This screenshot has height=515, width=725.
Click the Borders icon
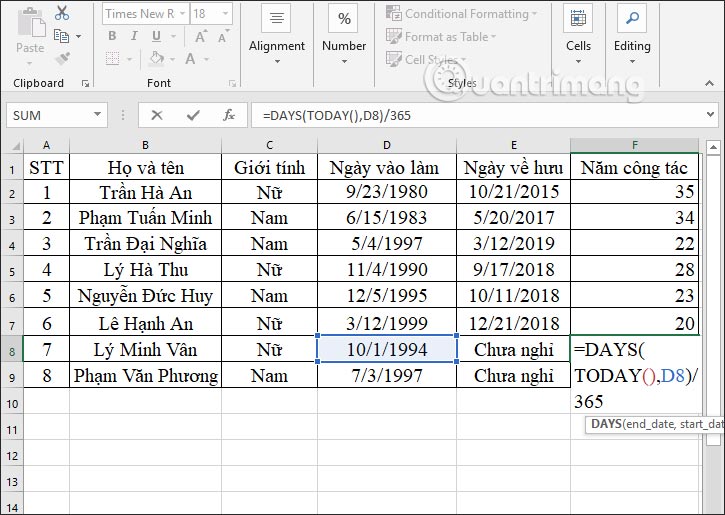112,59
